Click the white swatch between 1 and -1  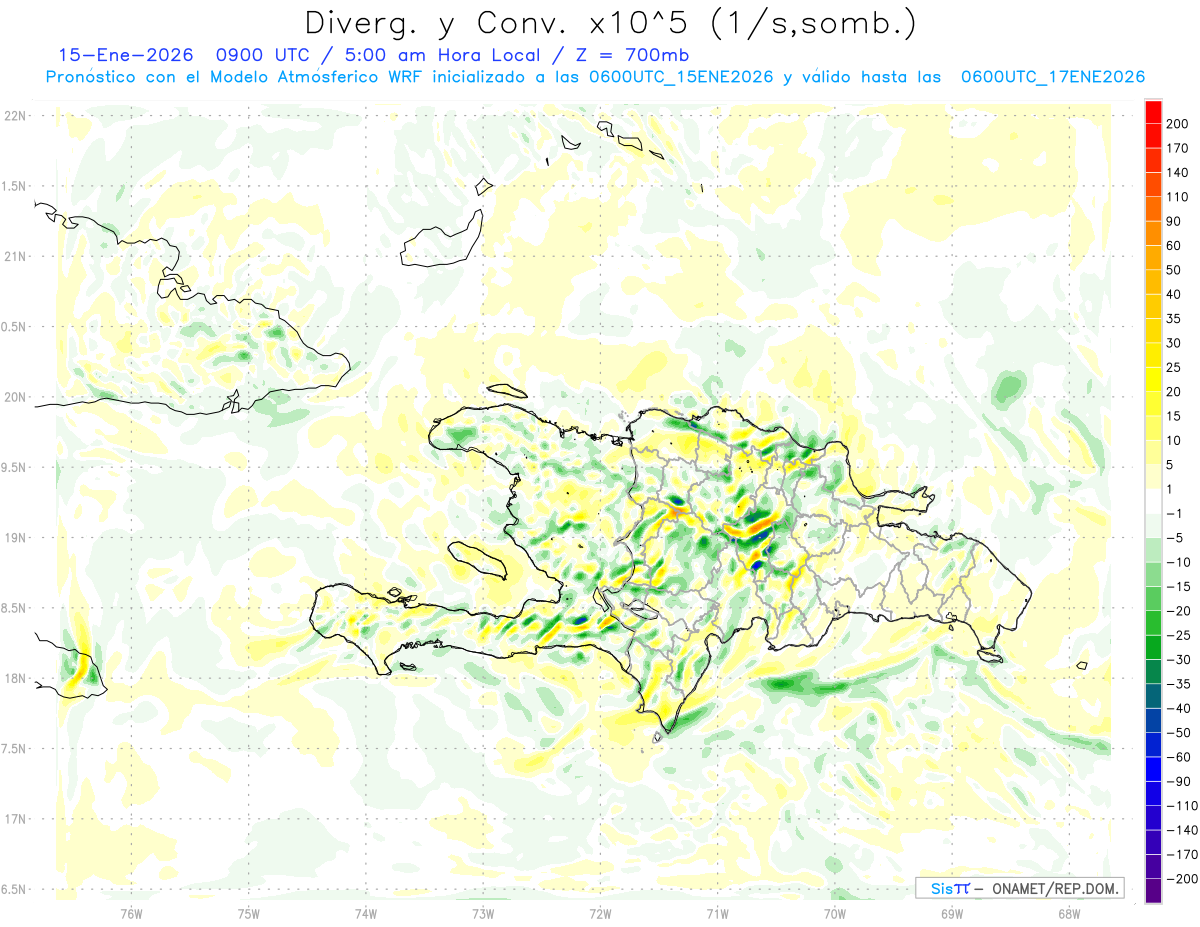tap(1153, 501)
